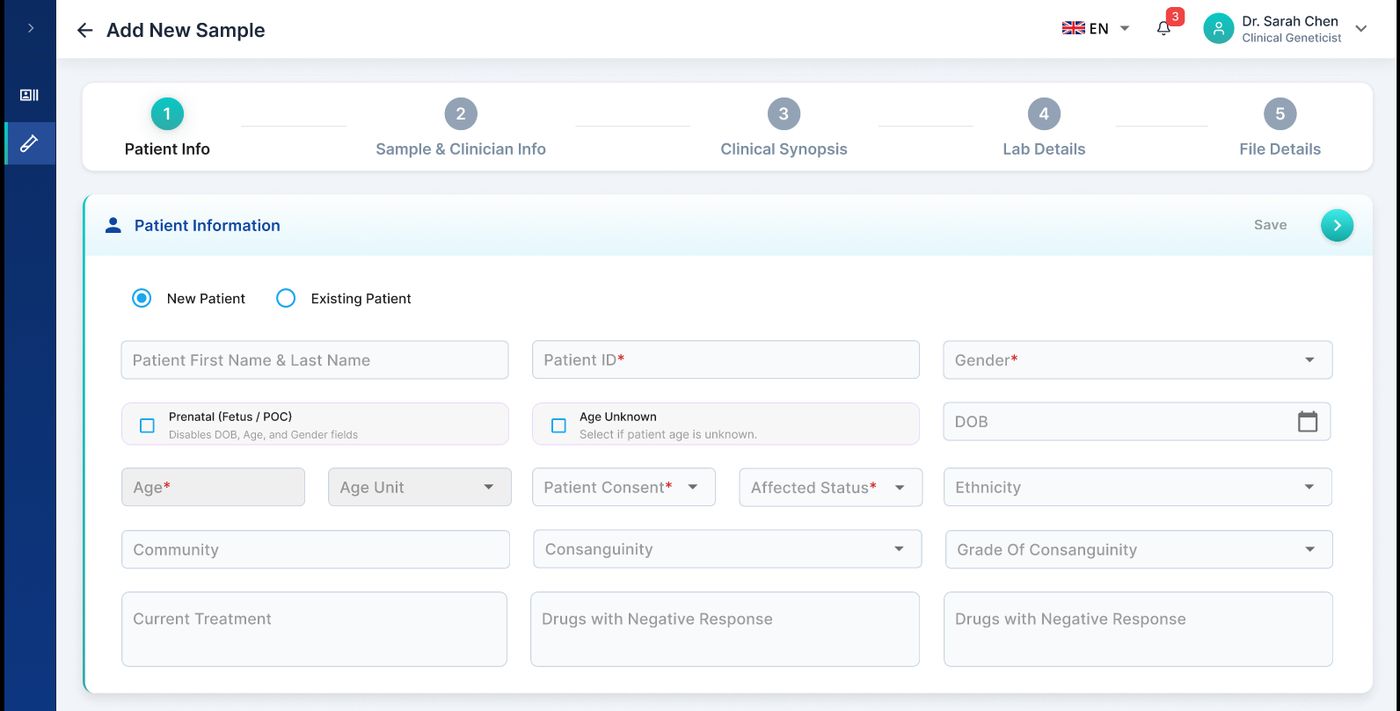Click the Patient ID field
The height and width of the screenshot is (711, 1400).
tap(725, 360)
